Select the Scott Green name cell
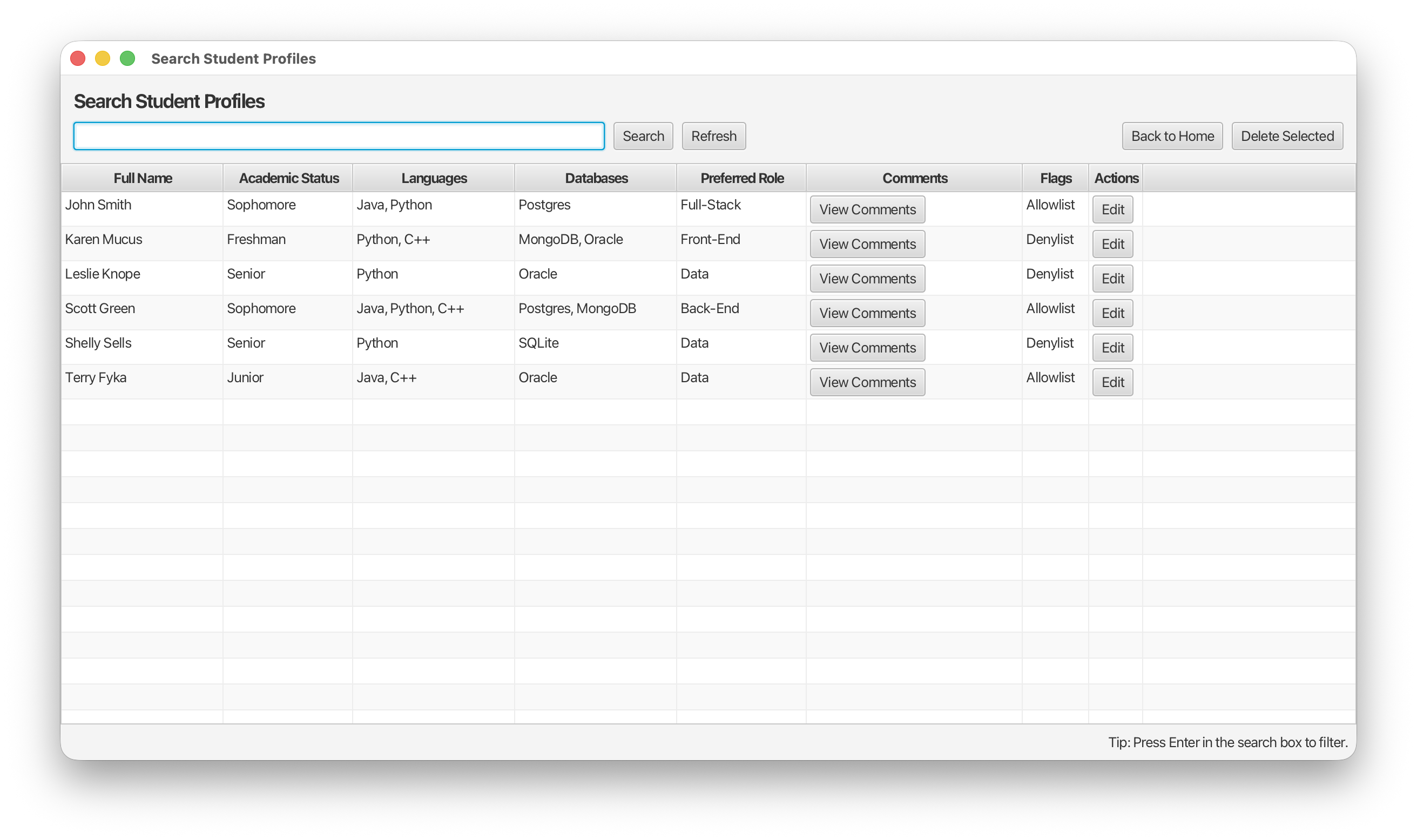Screen dimensions: 1417x840 (x=100, y=308)
